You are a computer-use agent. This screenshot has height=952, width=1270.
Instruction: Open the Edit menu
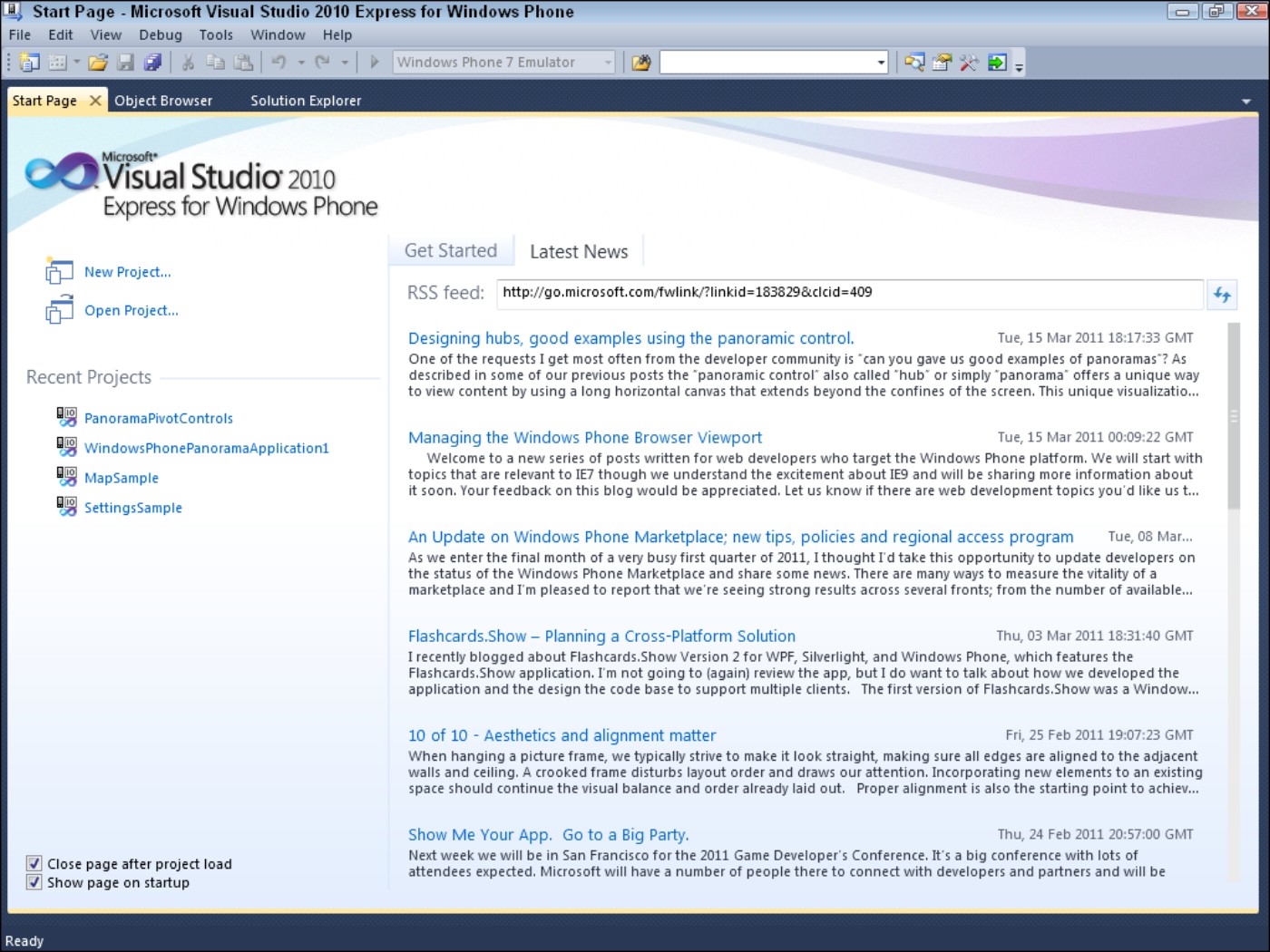[x=61, y=34]
